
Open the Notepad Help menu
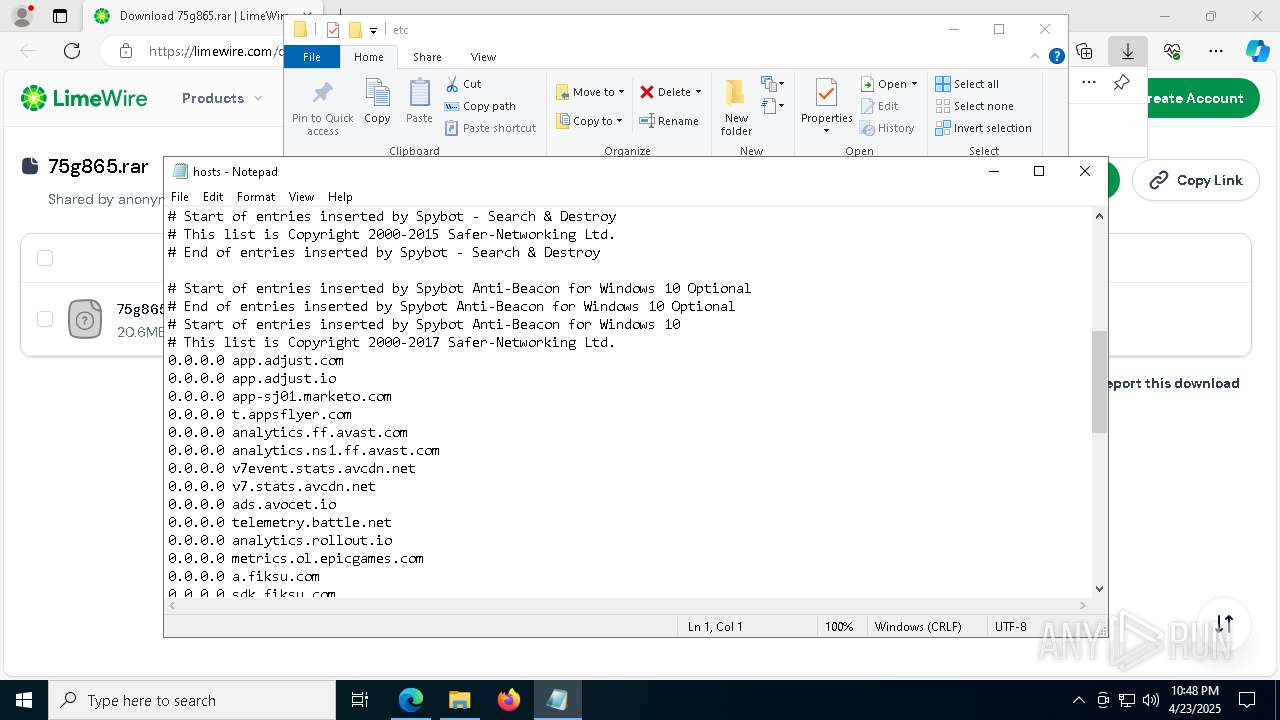pos(340,197)
